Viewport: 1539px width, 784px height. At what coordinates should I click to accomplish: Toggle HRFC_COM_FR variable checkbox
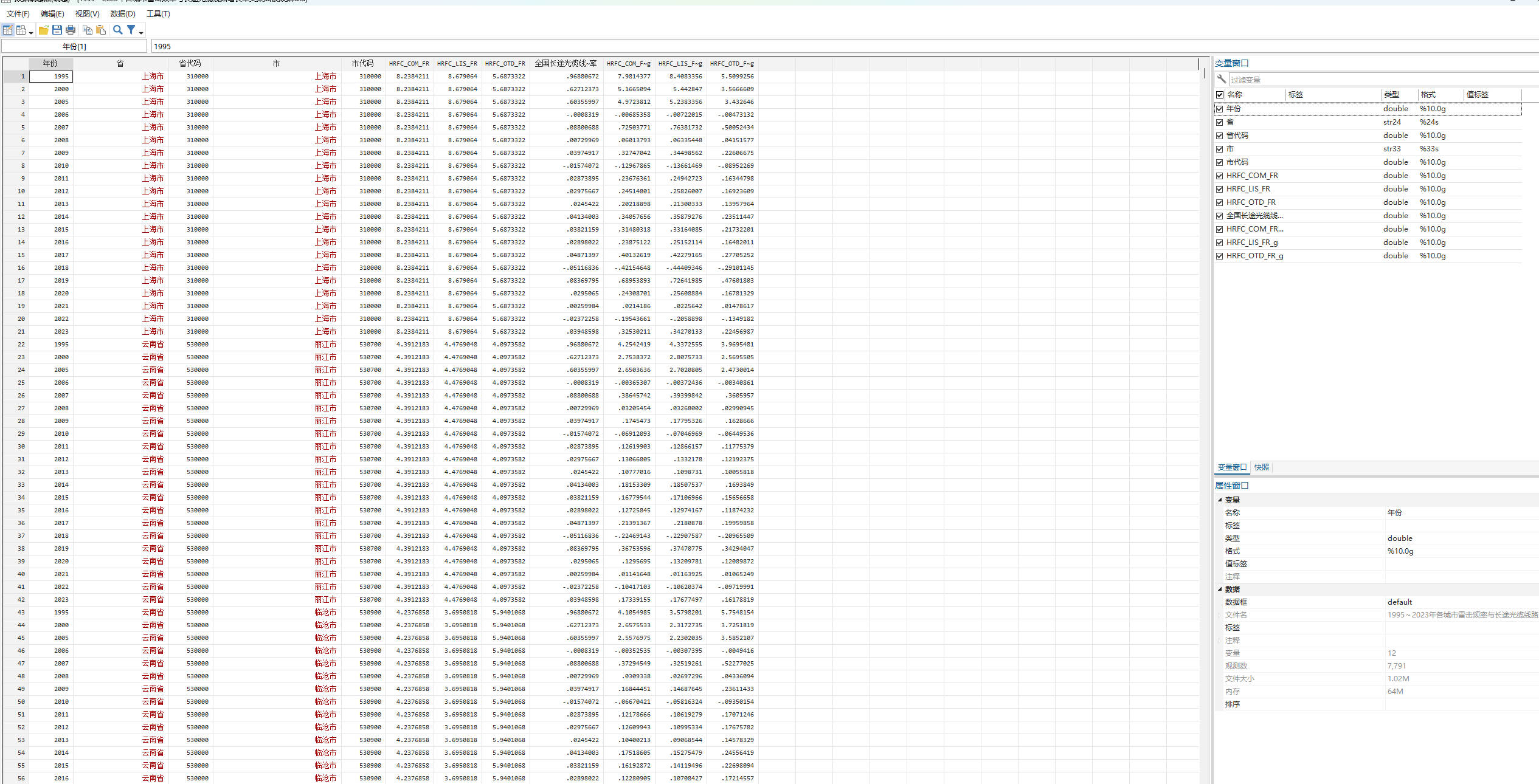[1219, 176]
